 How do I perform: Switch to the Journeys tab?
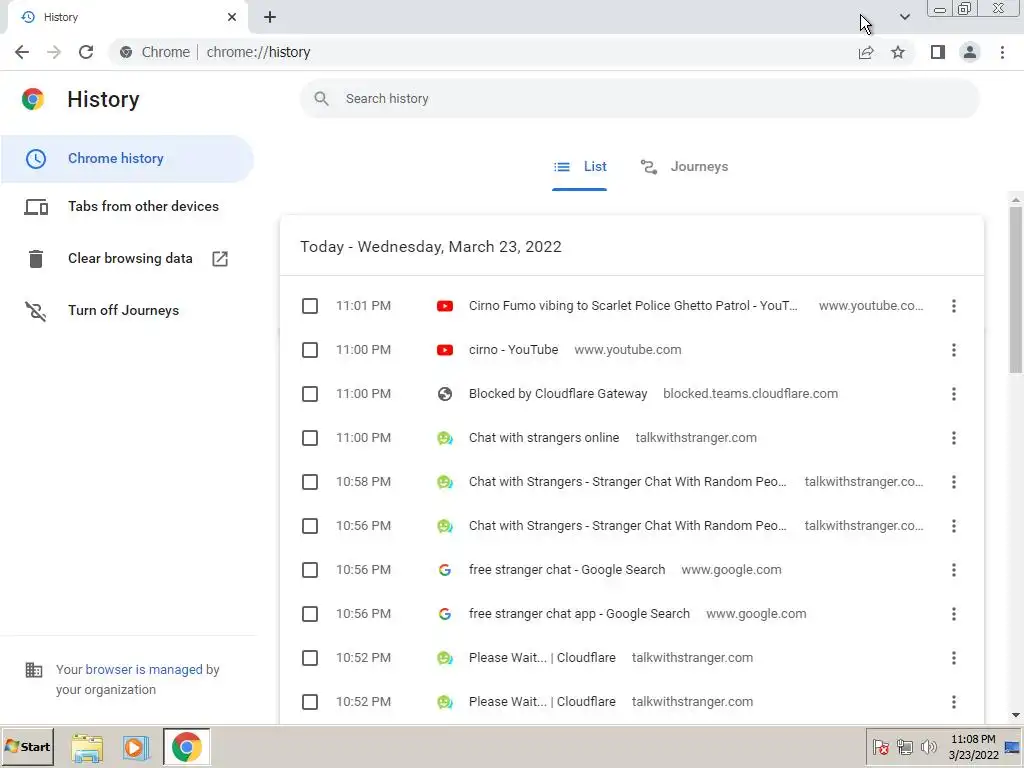pos(684,167)
